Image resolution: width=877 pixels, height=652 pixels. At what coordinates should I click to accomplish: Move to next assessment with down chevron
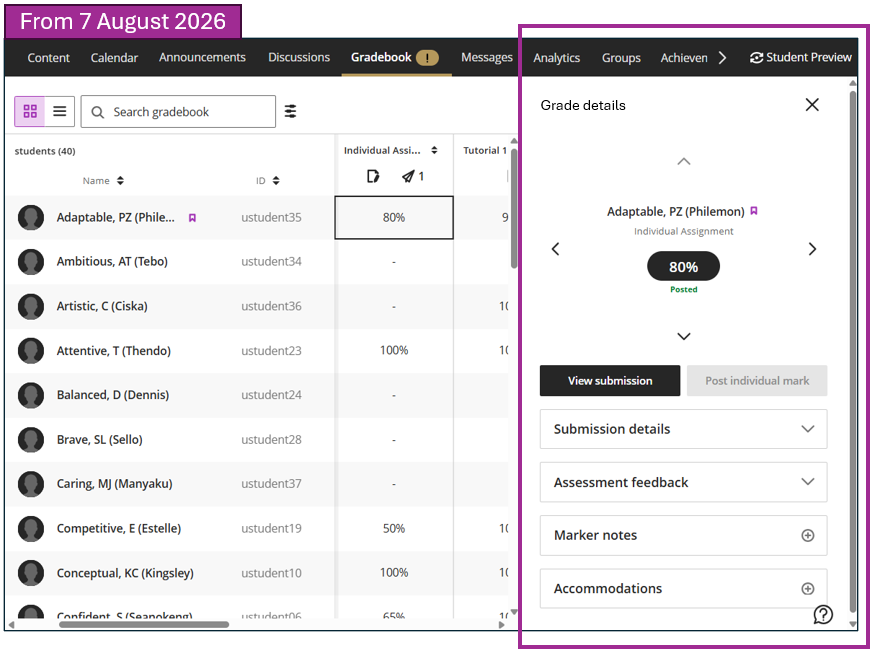pos(683,336)
